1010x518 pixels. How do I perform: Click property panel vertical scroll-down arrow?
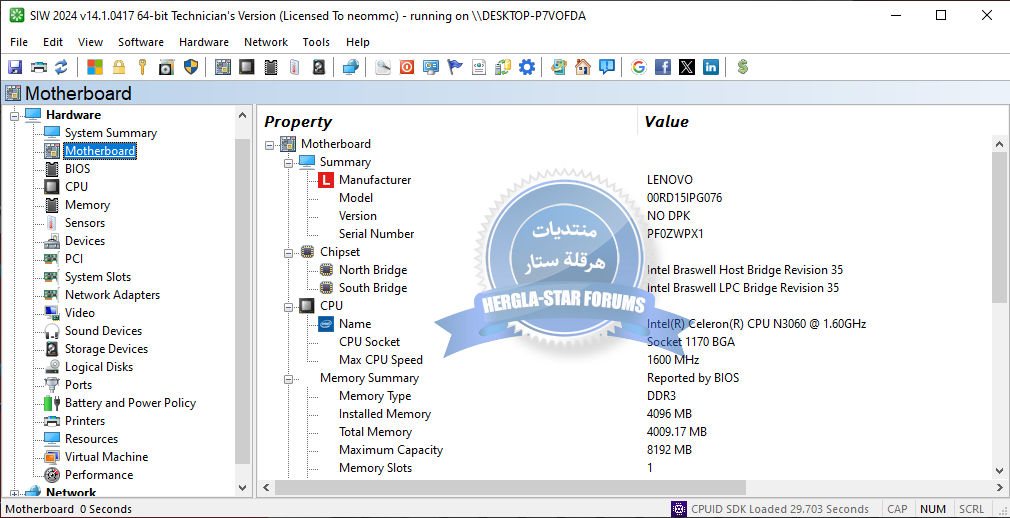click(999, 472)
